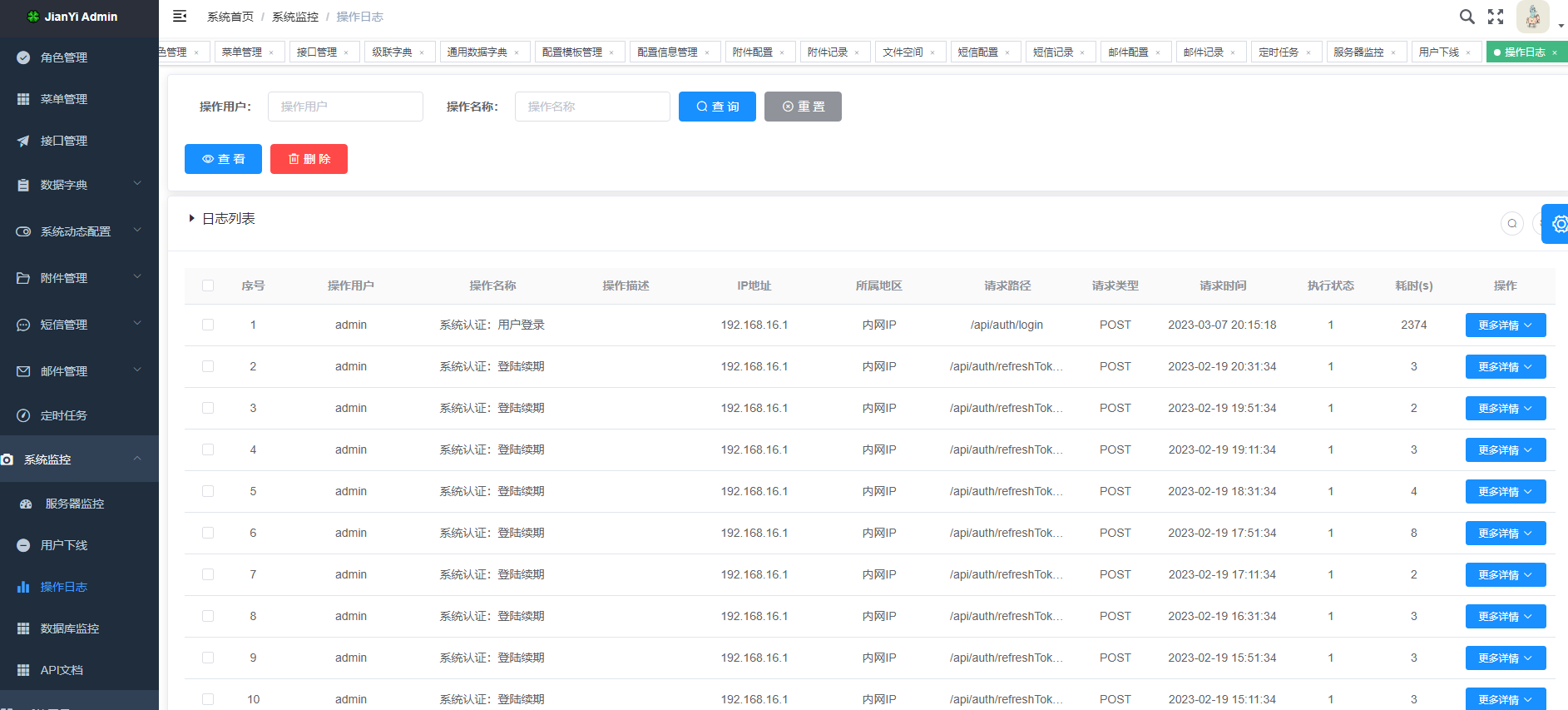This screenshot has height=710, width=1568.
Task: Toggle the select-all header checkbox
Action: point(208,285)
